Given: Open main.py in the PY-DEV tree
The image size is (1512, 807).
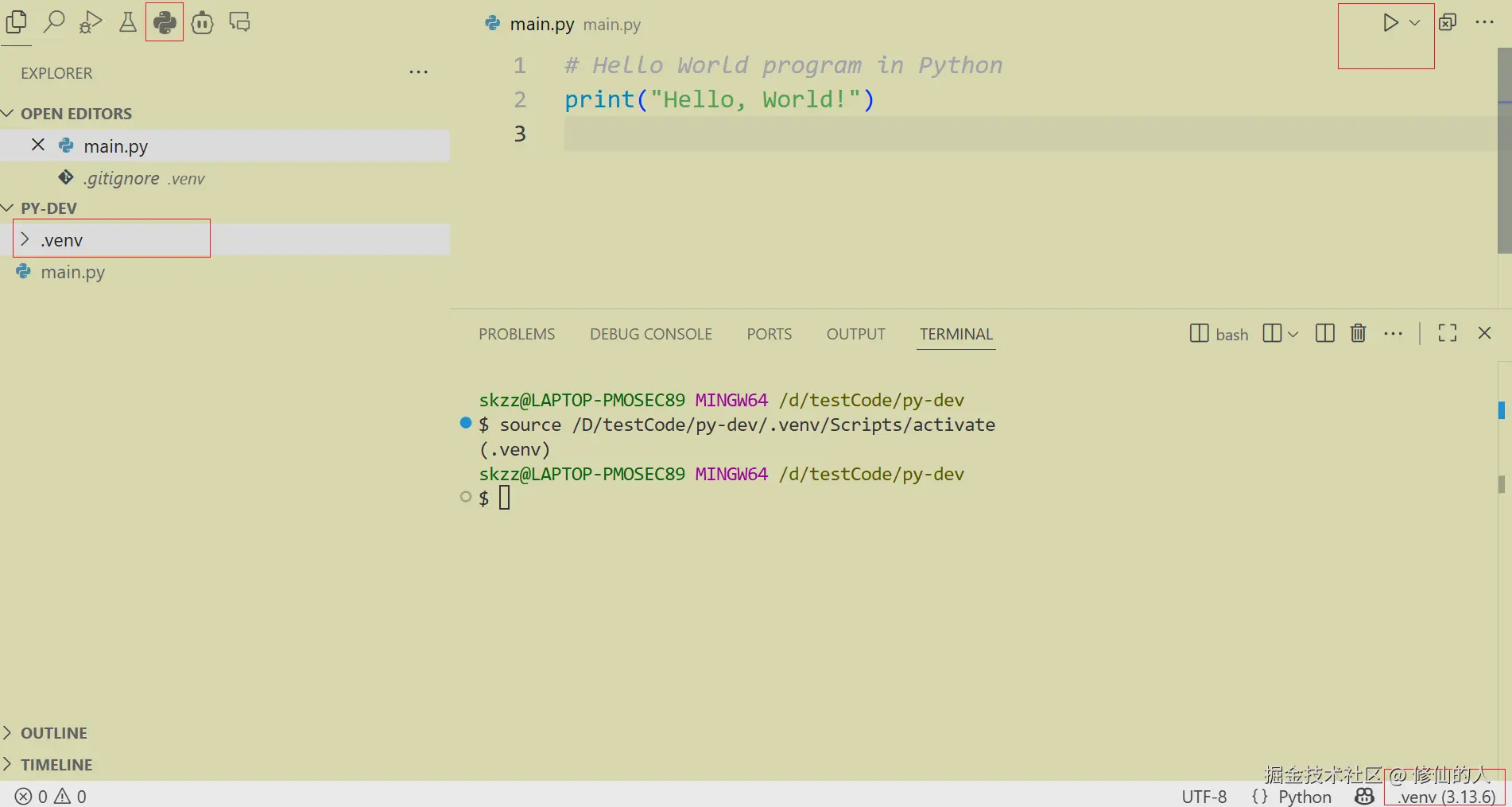Looking at the screenshot, I should pos(73,272).
